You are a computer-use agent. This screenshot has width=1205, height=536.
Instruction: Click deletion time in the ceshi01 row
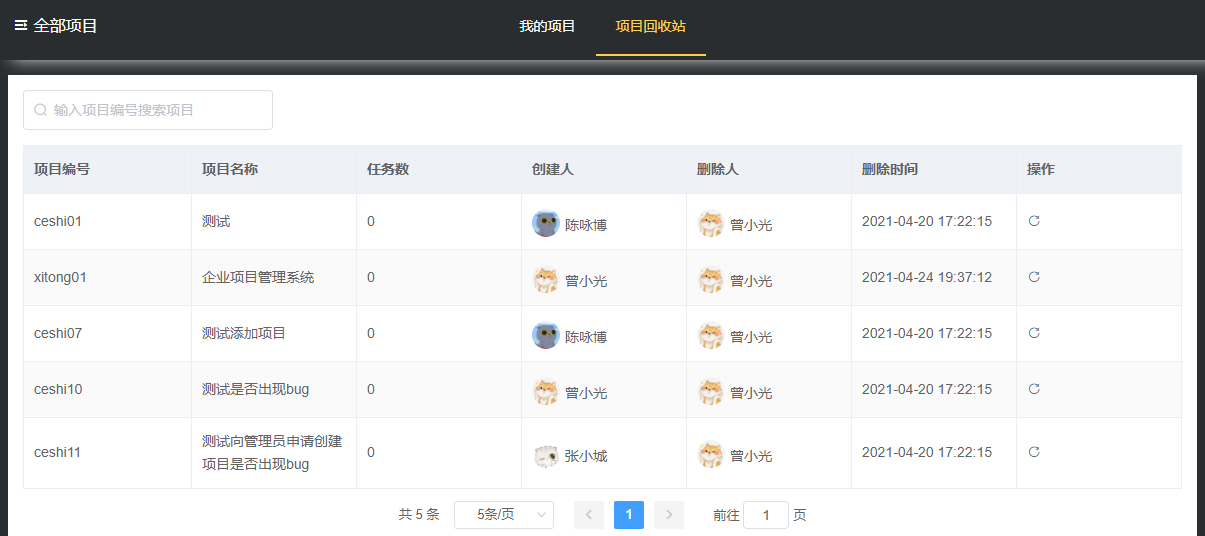point(927,221)
